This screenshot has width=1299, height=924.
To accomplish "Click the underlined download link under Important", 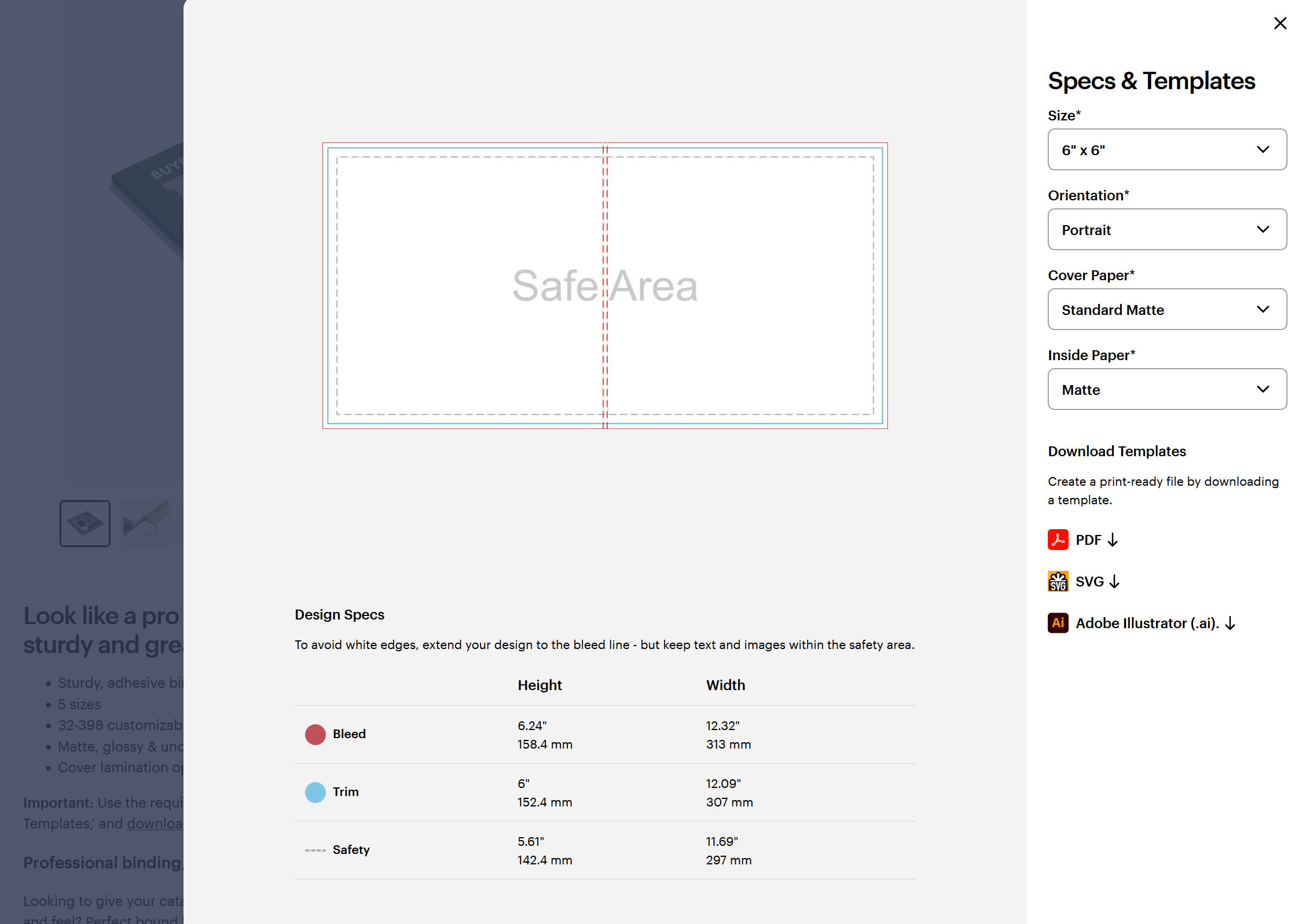I will 154,823.
